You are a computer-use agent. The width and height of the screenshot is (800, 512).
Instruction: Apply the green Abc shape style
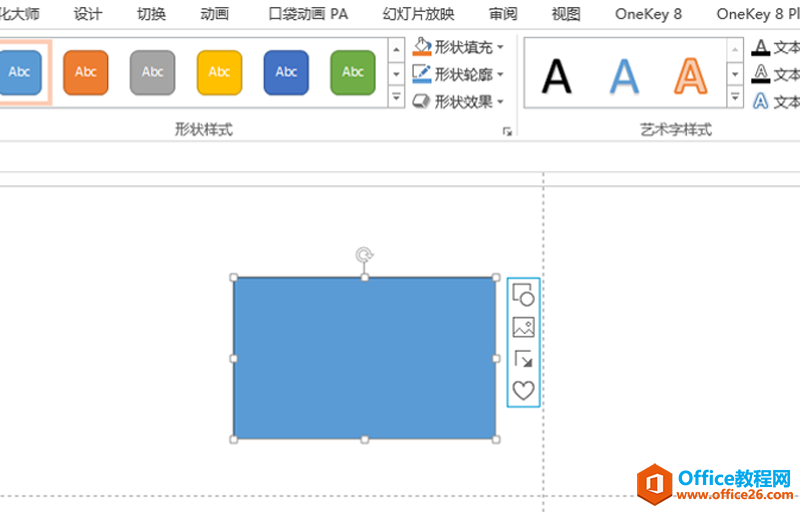click(x=353, y=72)
